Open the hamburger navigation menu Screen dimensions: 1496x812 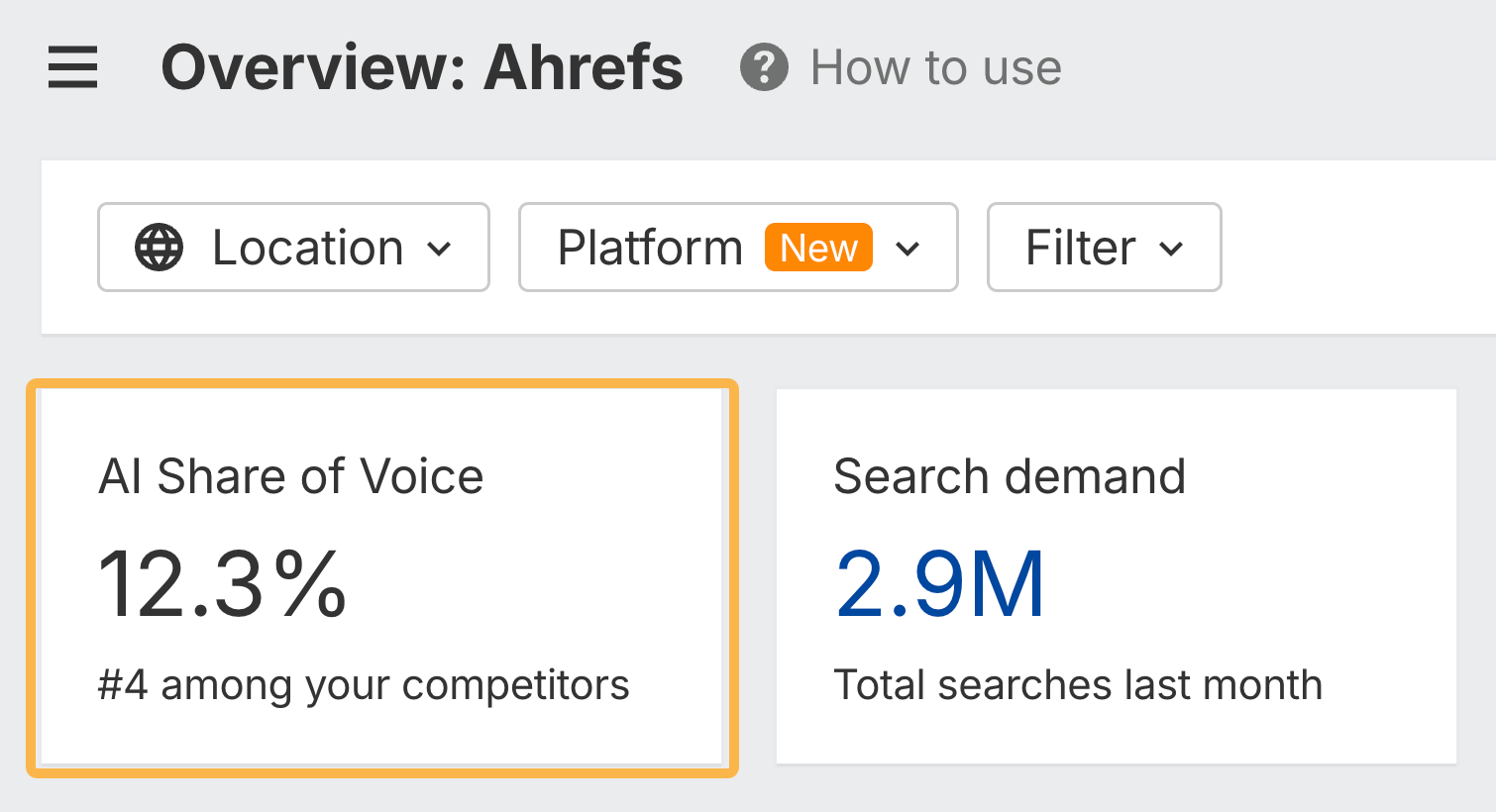coord(72,67)
